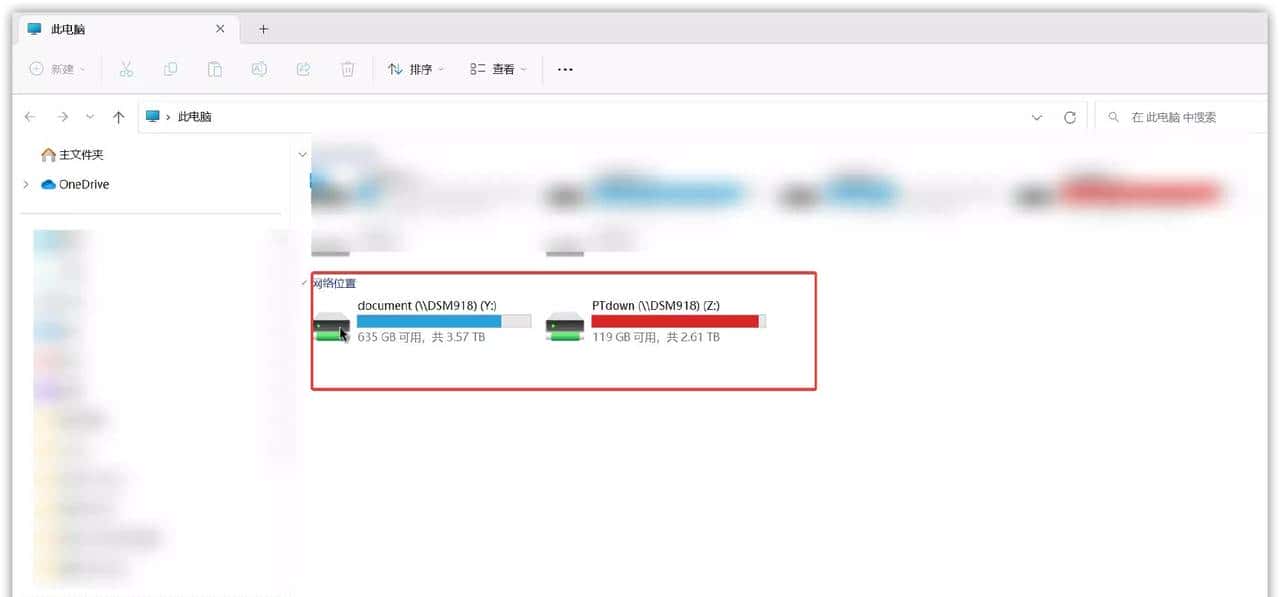The width and height of the screenshot is (1280, 597).
Task: Click the Rename icon in toolbar
Action: tap(259, 69)
